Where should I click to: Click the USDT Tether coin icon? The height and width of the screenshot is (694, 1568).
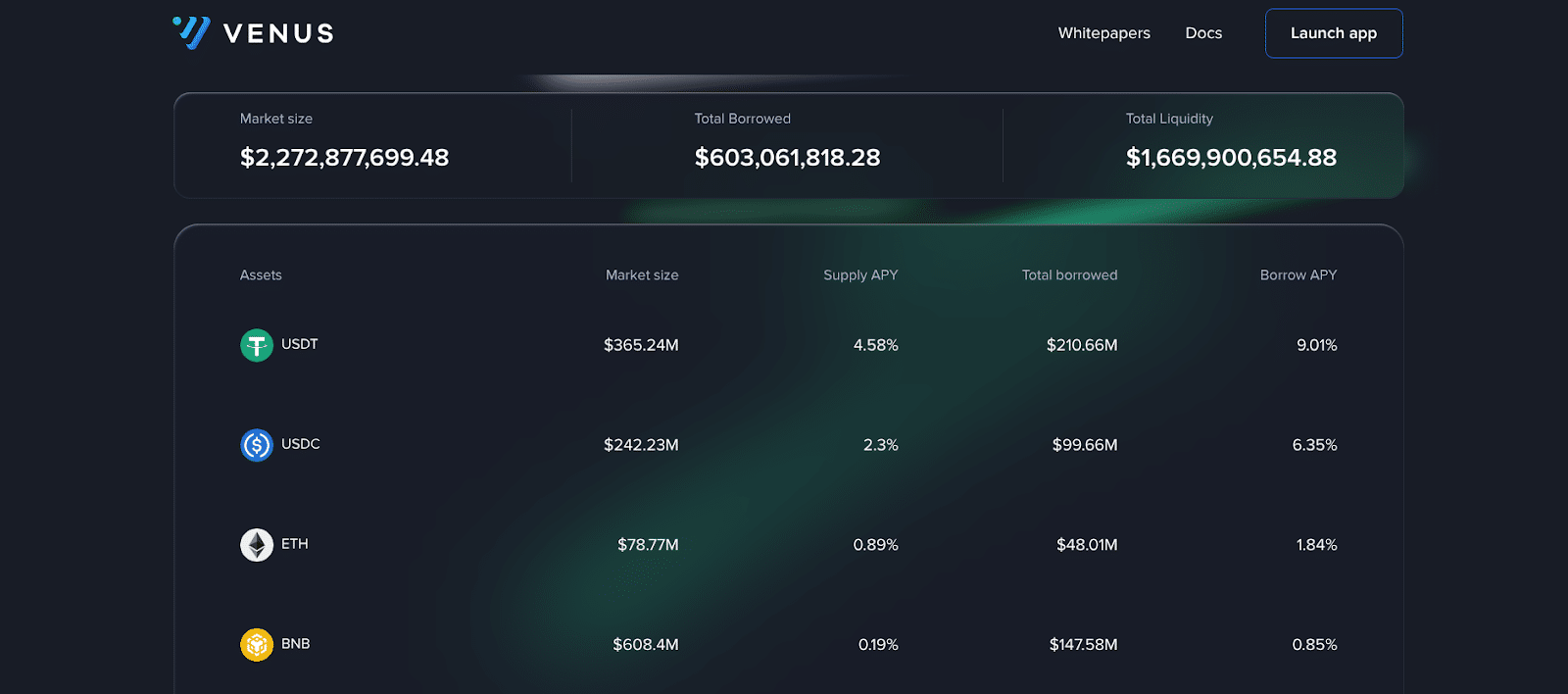tap(257, 345)
